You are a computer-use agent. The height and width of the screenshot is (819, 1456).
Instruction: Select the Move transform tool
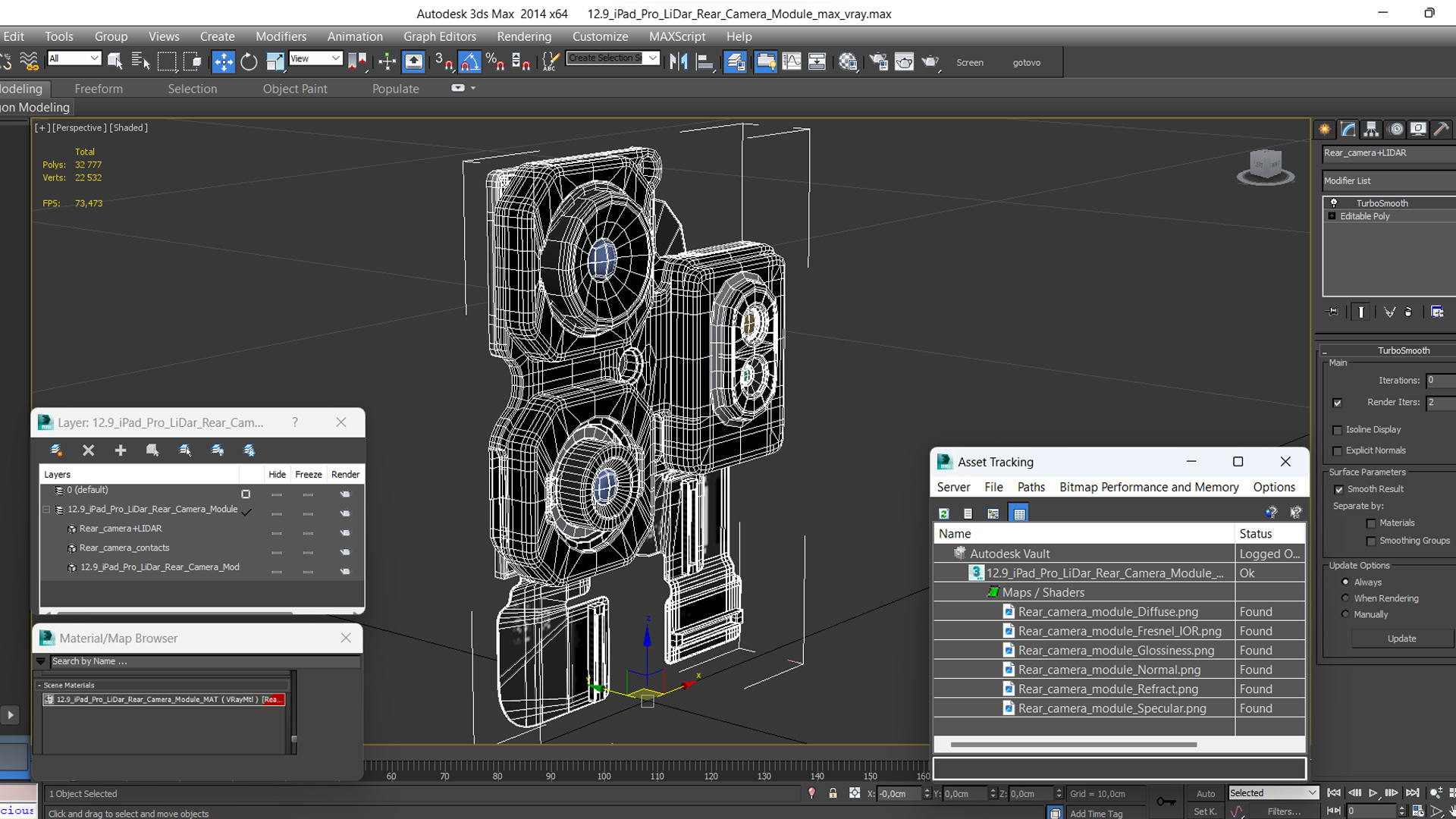[223, 62]
